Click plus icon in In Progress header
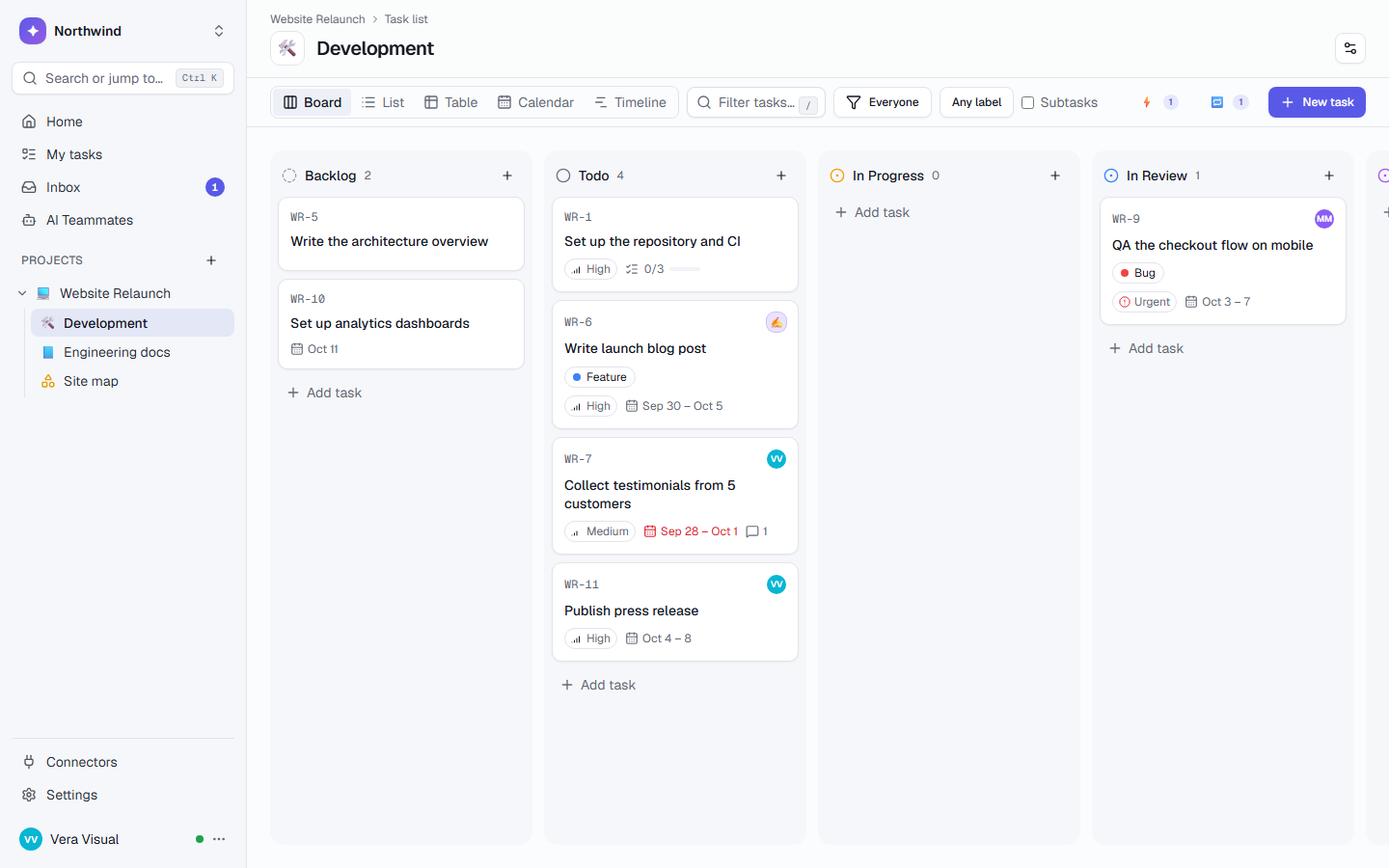Screen dimensions: 1389x868 (1055, 176)
